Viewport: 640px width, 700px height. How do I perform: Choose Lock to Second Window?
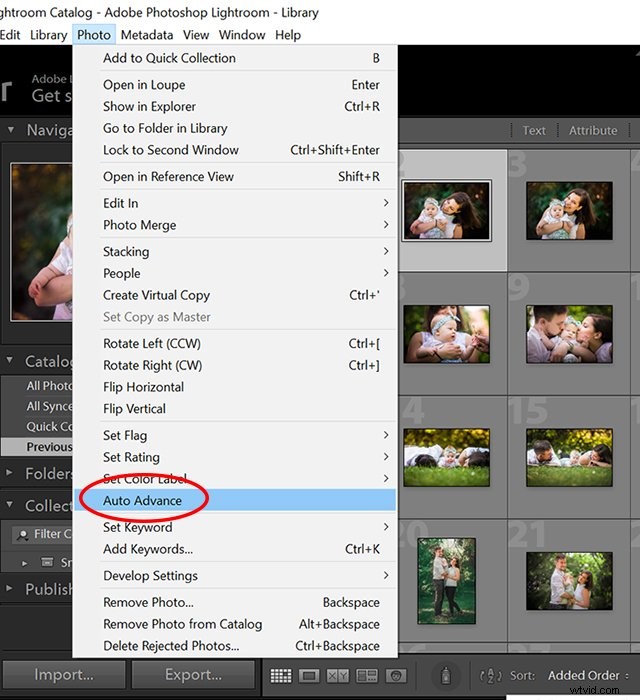(x=235, y=150)
